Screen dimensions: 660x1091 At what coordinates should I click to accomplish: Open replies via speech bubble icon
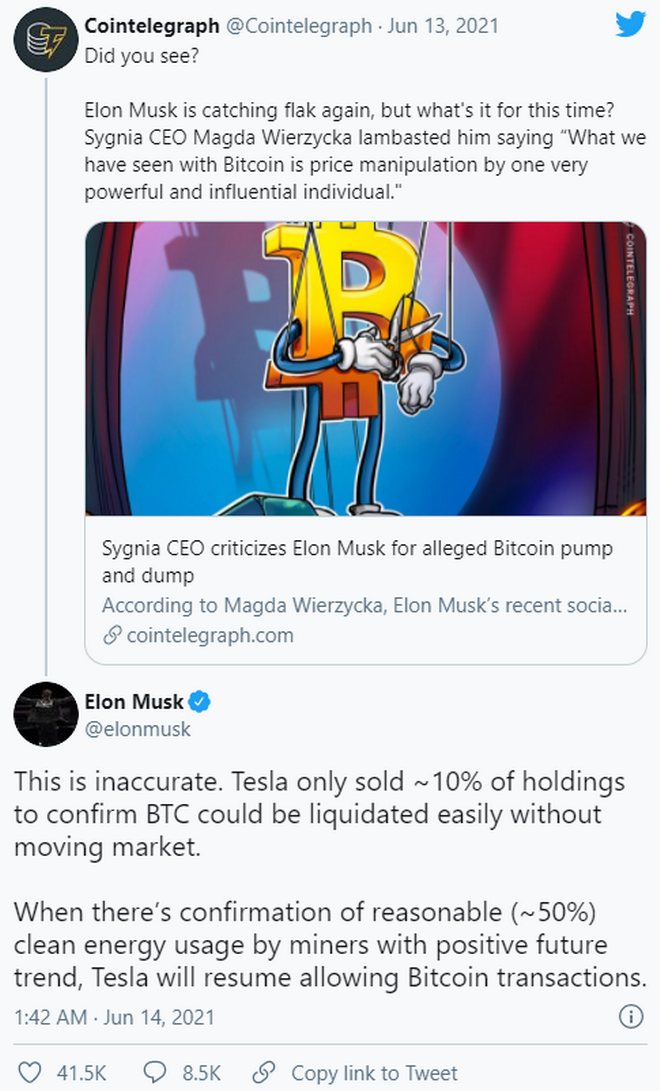(154, 1072)
